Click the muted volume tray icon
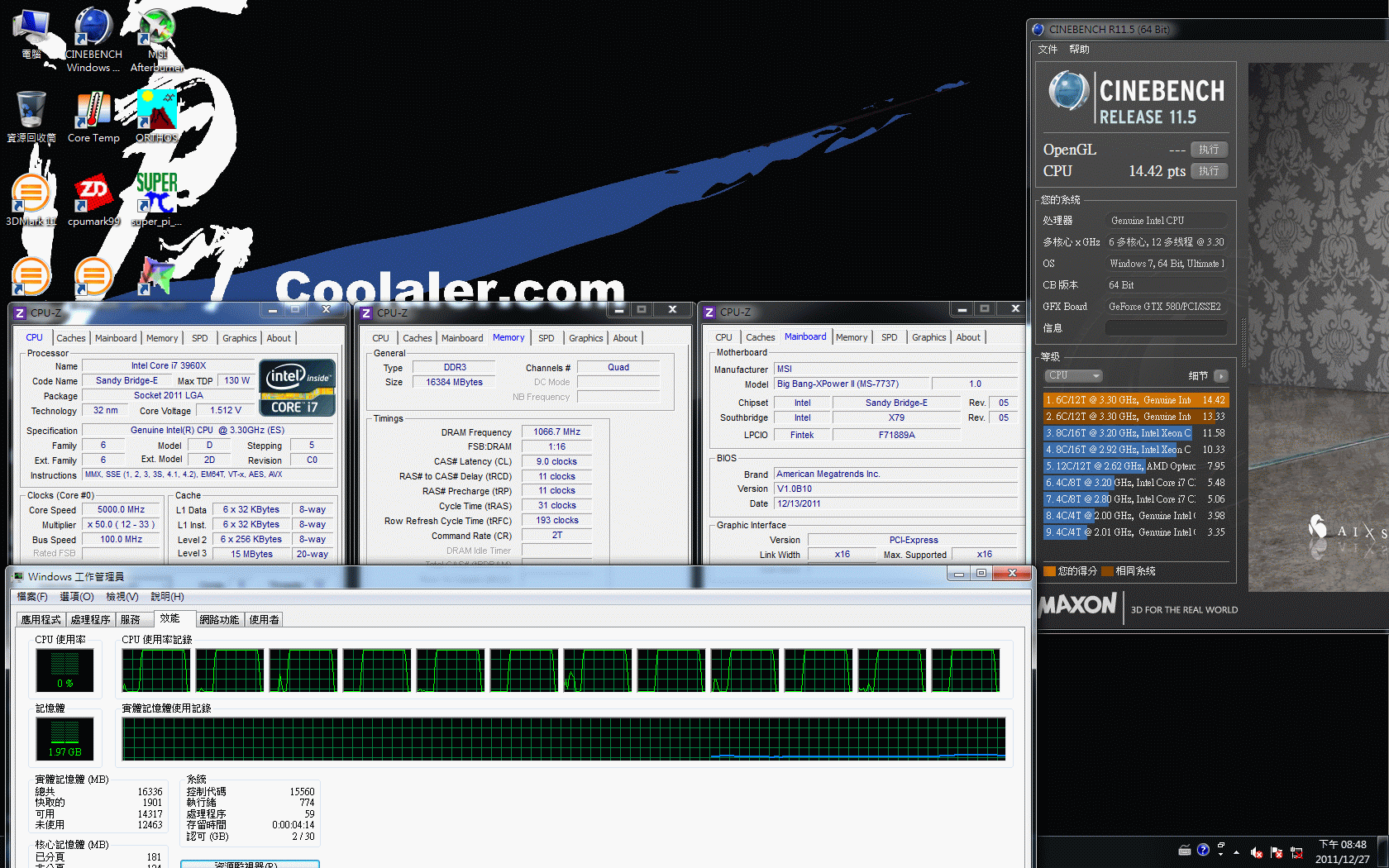The width and height of the screenshot is (1389, 868). pos(1256,852)
